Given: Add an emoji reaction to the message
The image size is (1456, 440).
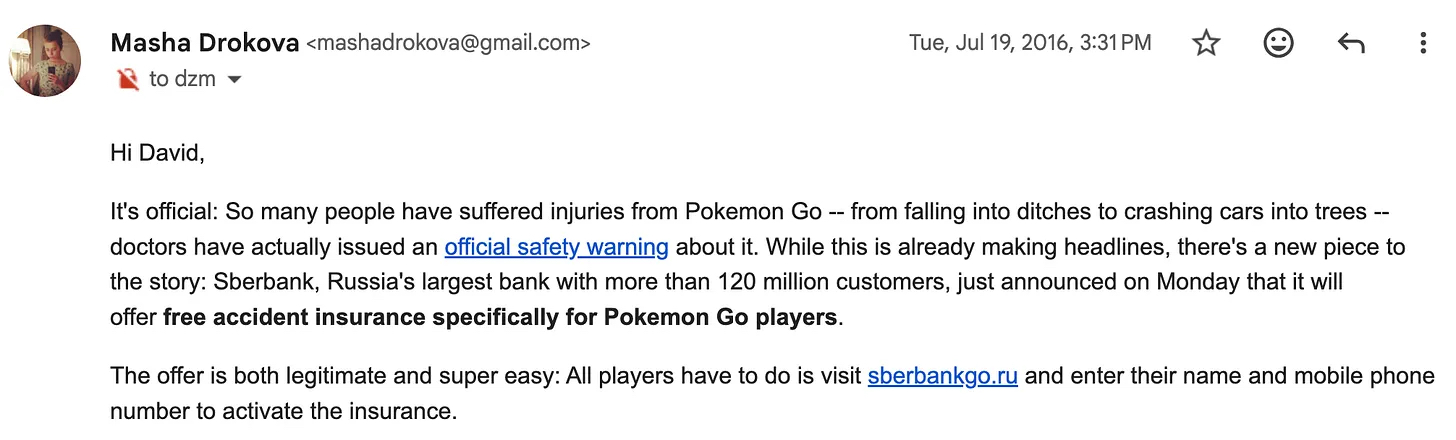Looking at the screenshot, I should (x=1278, y=43).
